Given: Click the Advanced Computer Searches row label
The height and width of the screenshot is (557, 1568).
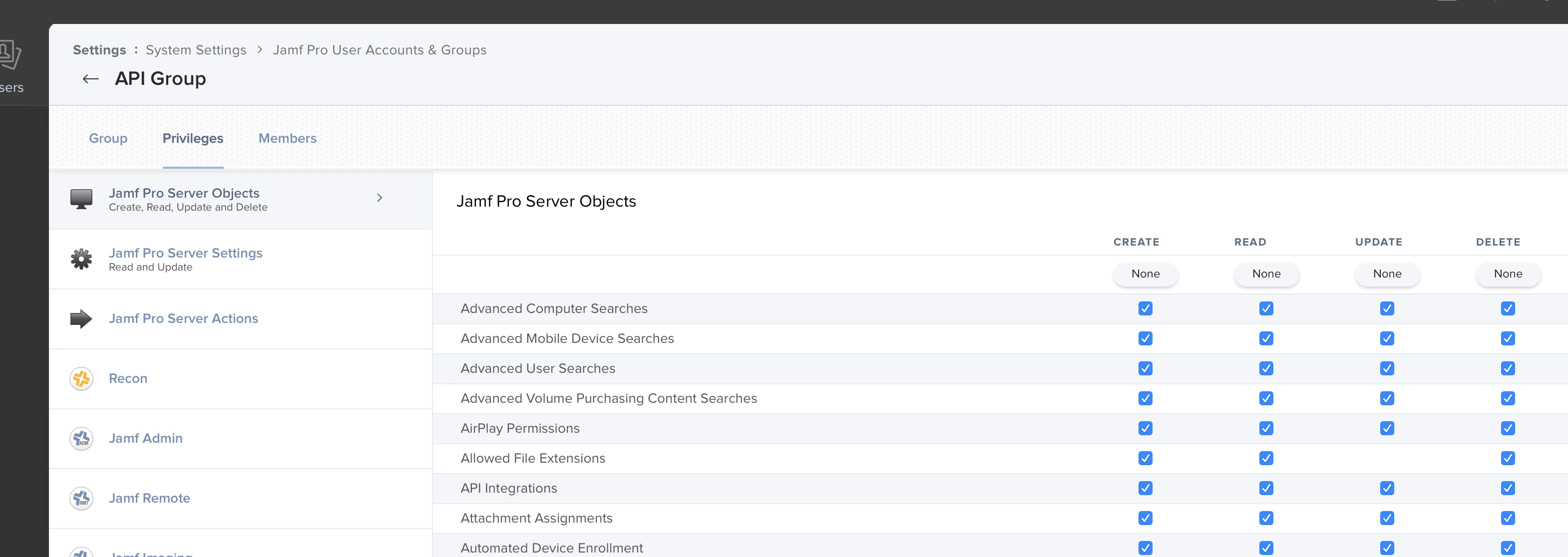Looking at the screenshot, I should (554, 308).
